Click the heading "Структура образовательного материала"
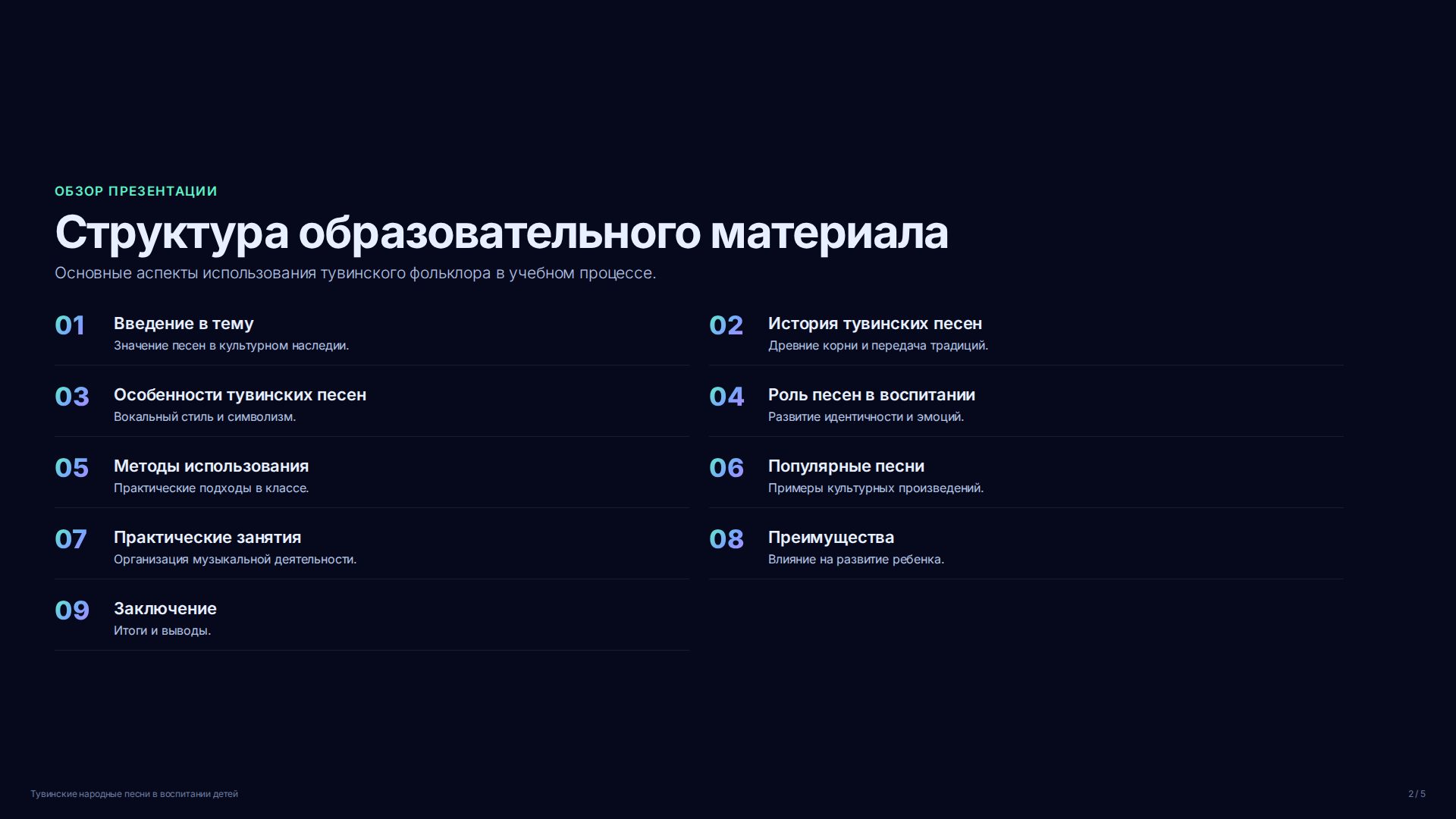The width and height of the screenshot is (1456, 819). point(501,233)
